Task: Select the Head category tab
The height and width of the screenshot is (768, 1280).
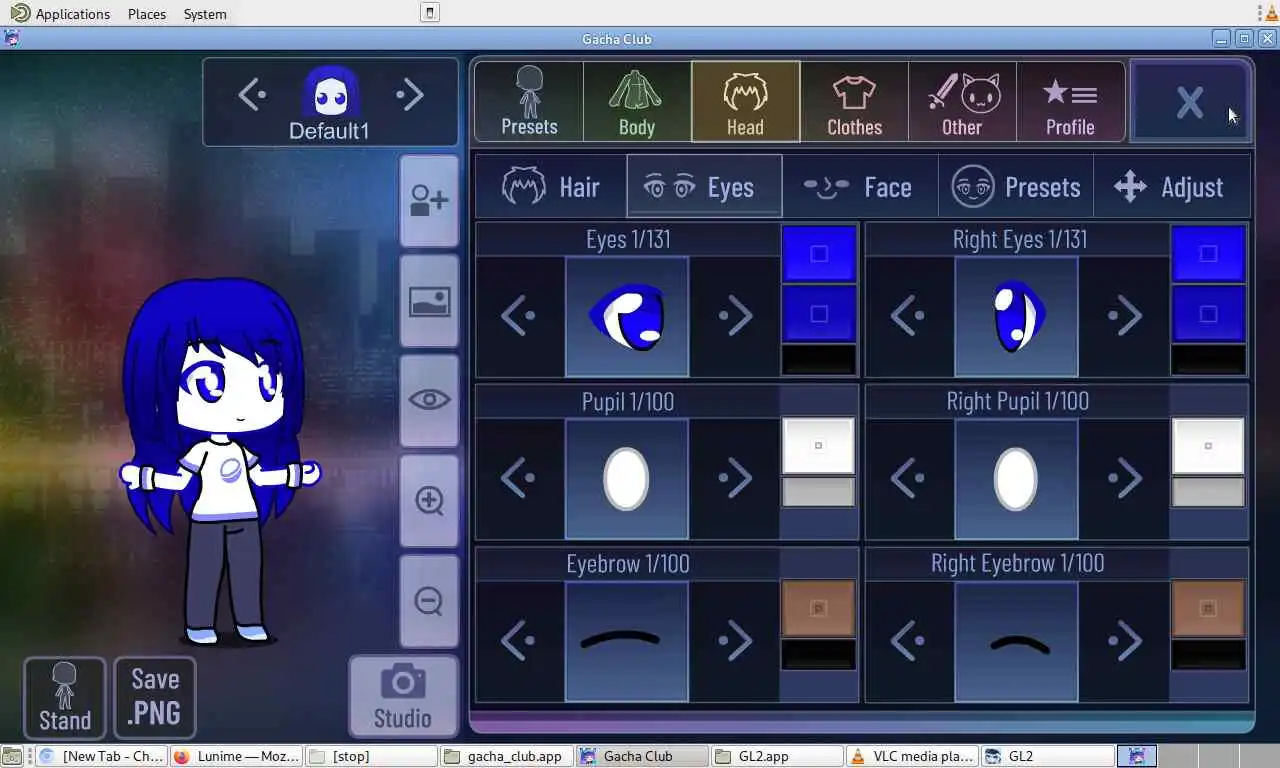Action: coord(745,101)
